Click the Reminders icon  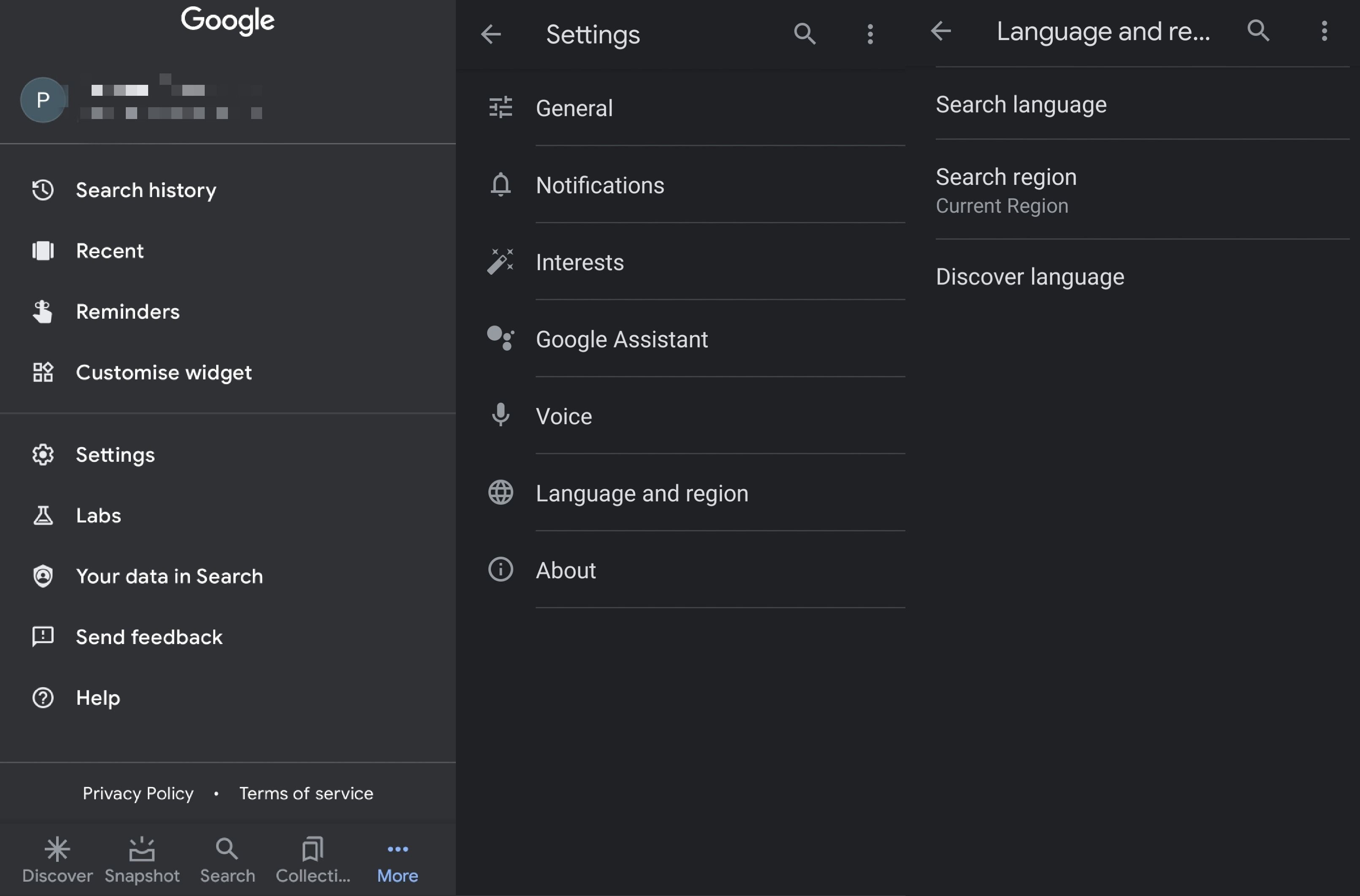tap(42, 312)
